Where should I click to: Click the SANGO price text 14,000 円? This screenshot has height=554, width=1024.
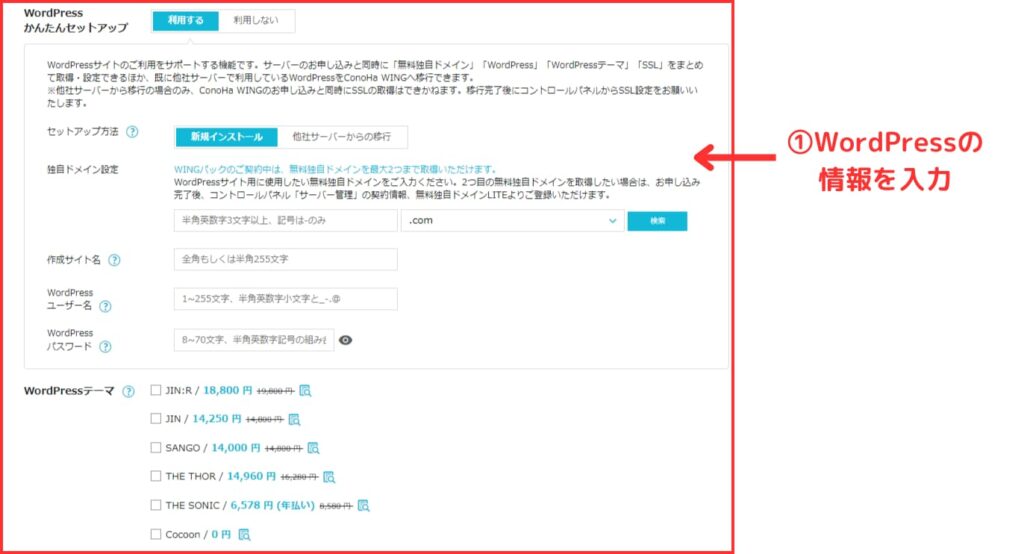click(x=236, y=448)
